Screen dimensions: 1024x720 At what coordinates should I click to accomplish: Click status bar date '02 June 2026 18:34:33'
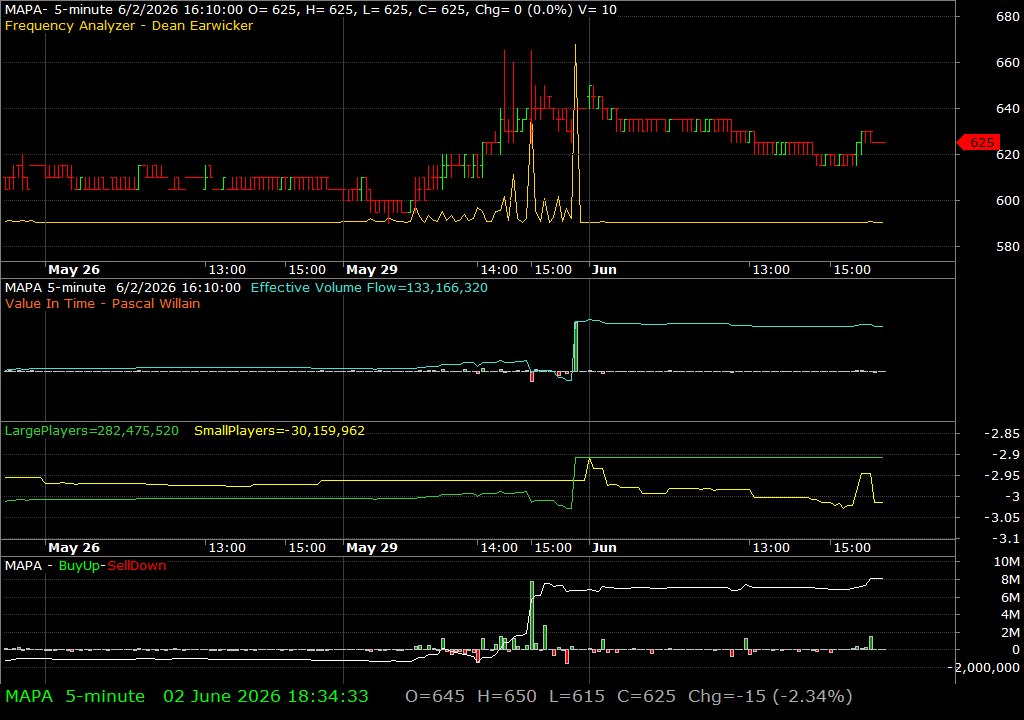[266, 696]
